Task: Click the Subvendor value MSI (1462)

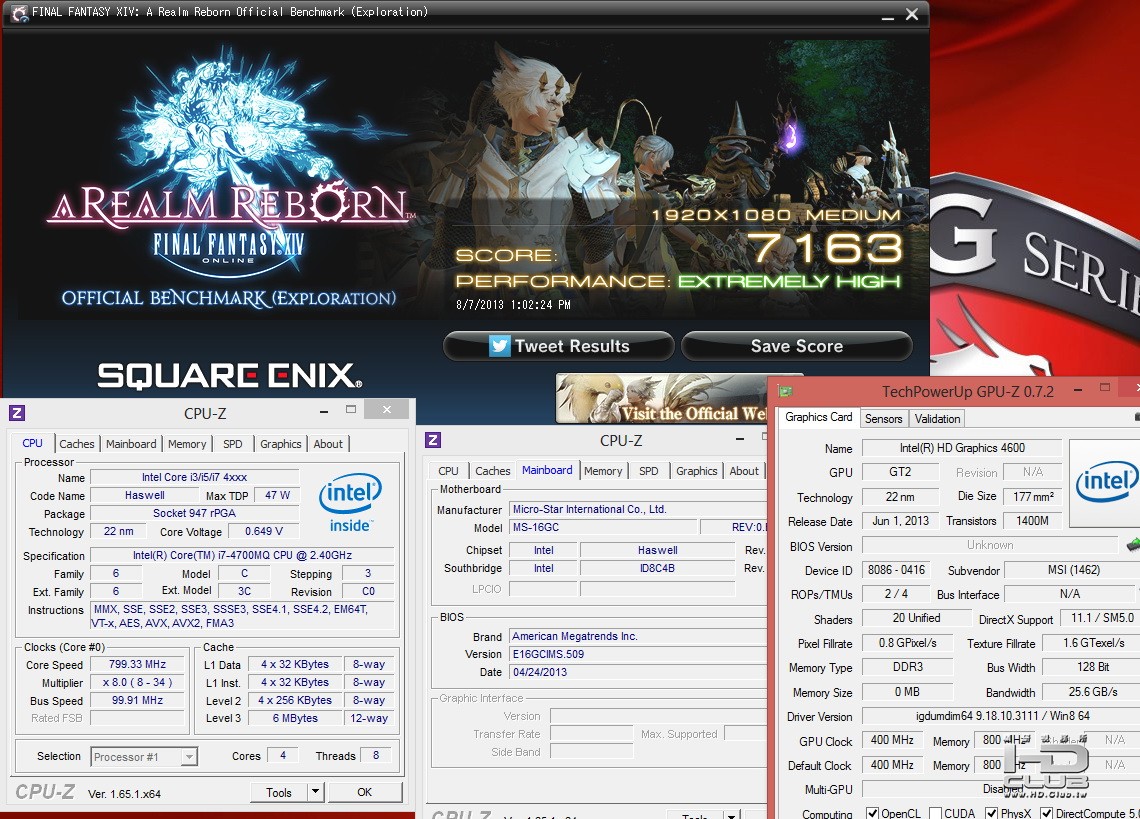Action: [x=1074, y=570]
